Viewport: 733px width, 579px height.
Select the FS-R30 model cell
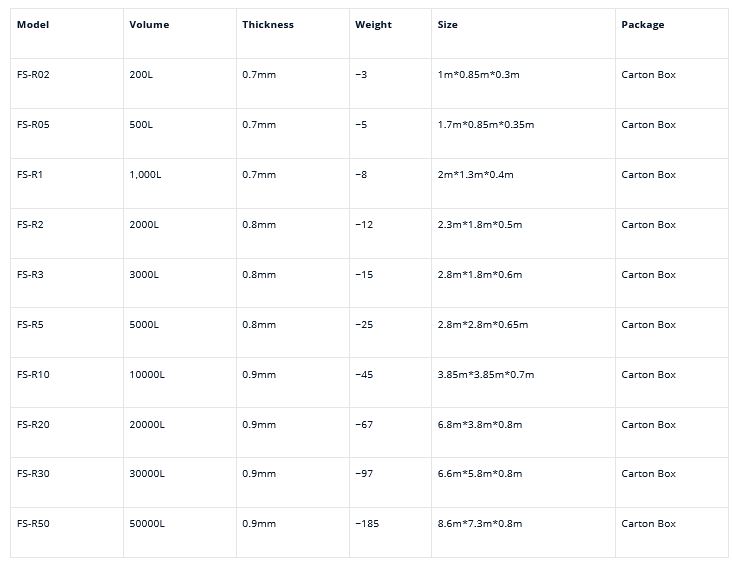(x=33, y=474)
